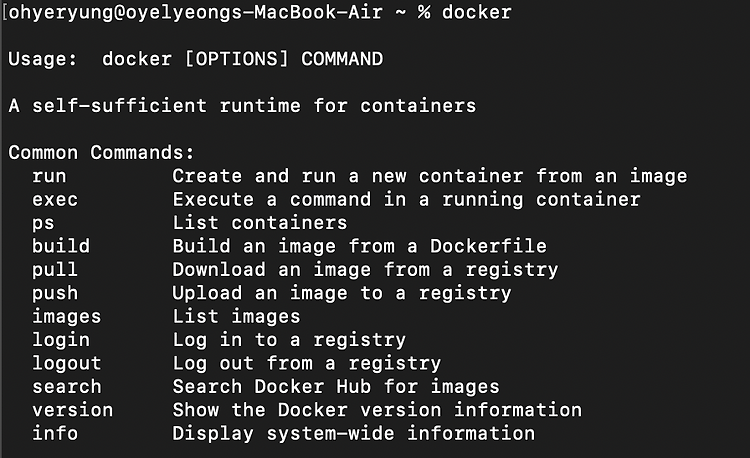This screenshot has height=458, width=750.
Task: Click the '[OPTIONS]' text in usage line
Action: 237,59
